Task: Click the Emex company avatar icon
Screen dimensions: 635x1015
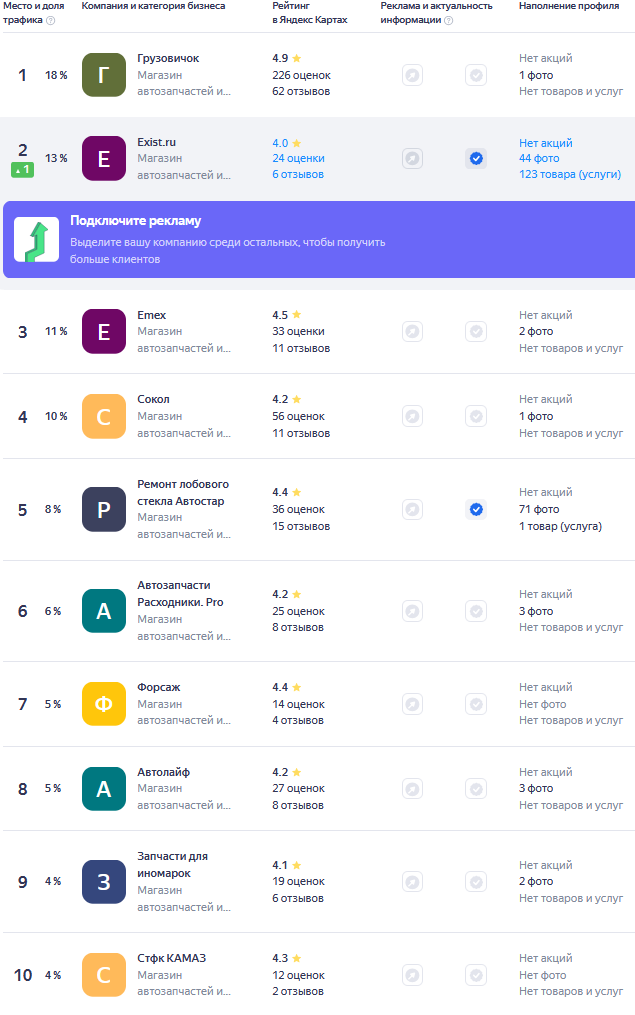Action: tap(104, 331)
